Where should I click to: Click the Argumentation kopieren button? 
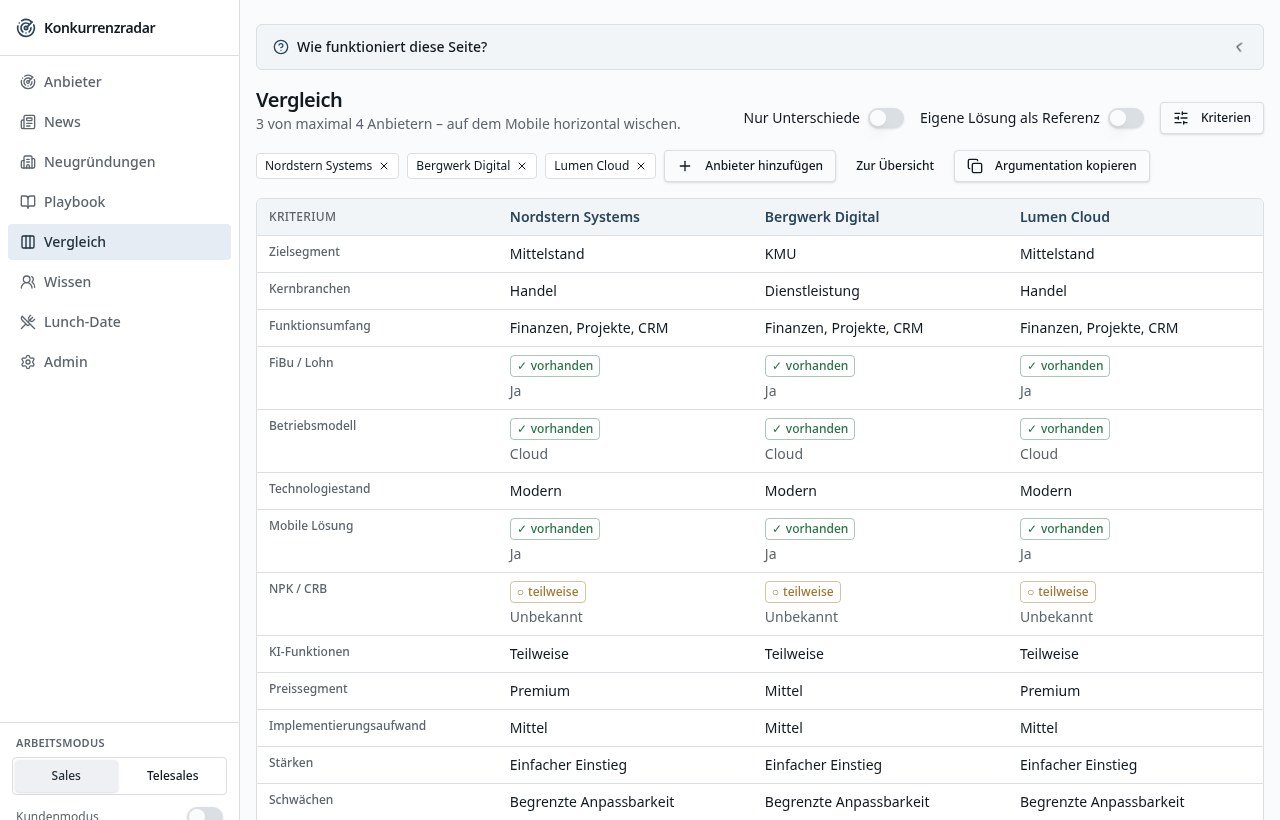[1052, 166]
